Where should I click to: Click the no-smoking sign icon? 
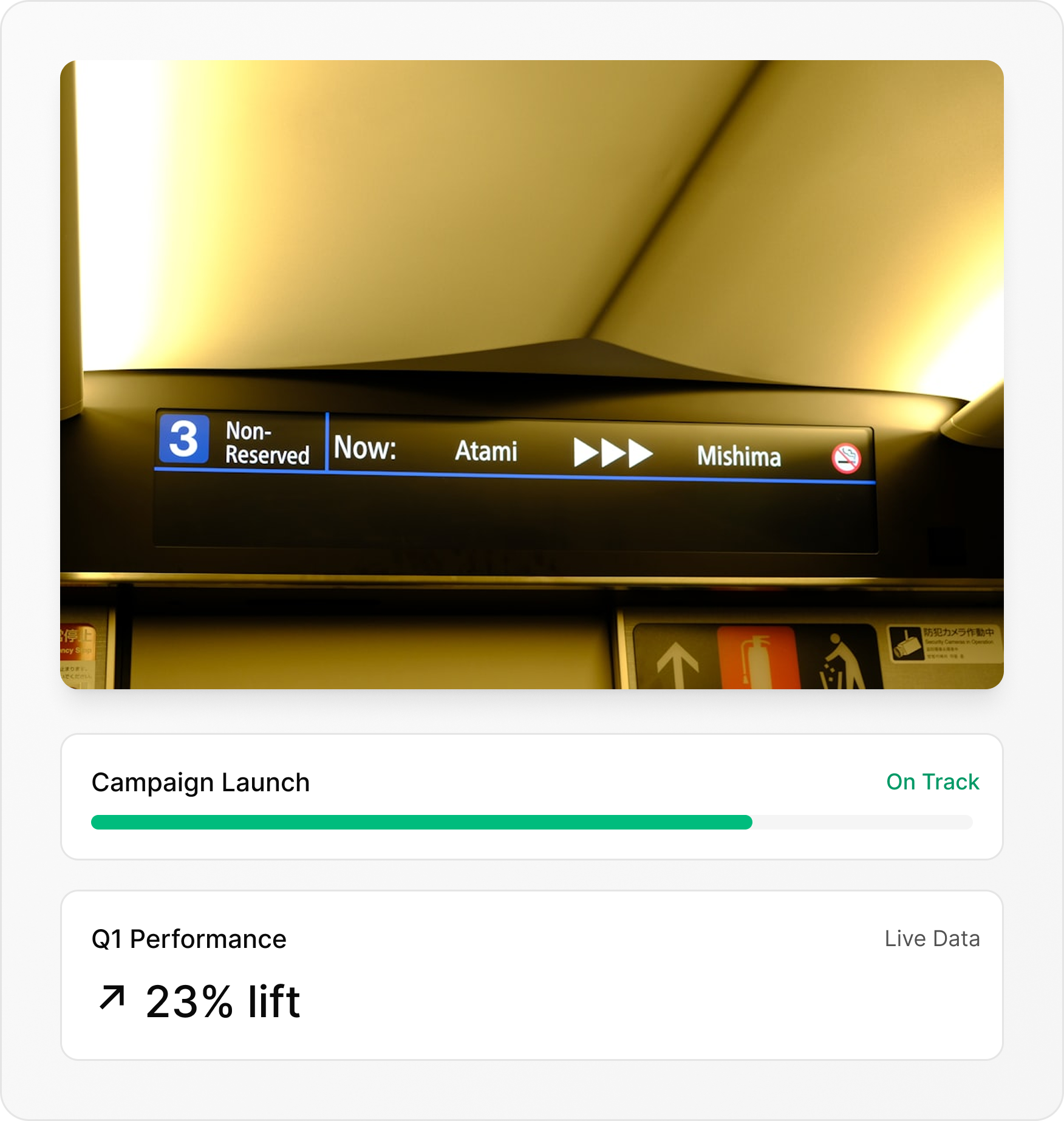(x=846, y=458)
